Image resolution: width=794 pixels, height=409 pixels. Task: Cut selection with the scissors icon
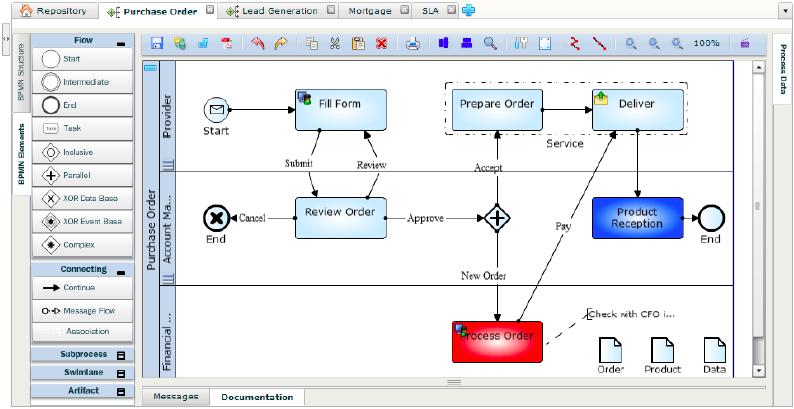(x=334, y=44)
